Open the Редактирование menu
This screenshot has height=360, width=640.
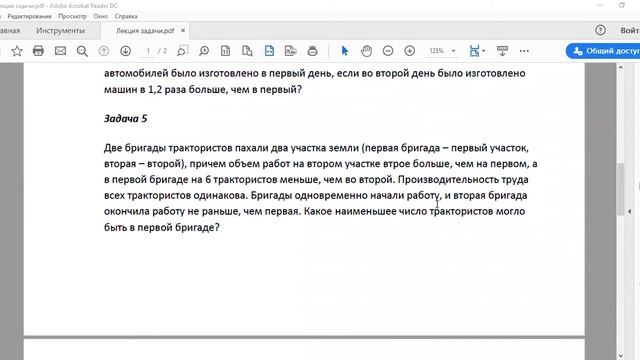pyautogui.click(x=29, y=16)
